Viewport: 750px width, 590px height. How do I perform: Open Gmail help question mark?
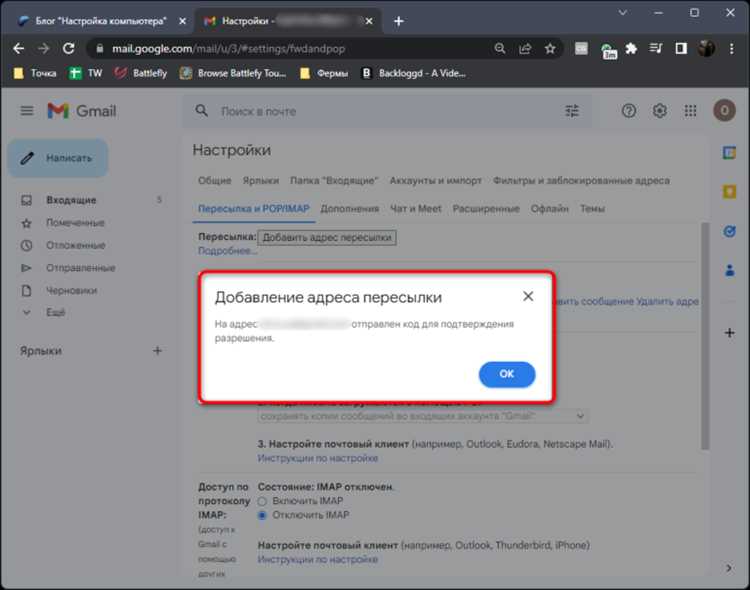[x=629, y=111]
